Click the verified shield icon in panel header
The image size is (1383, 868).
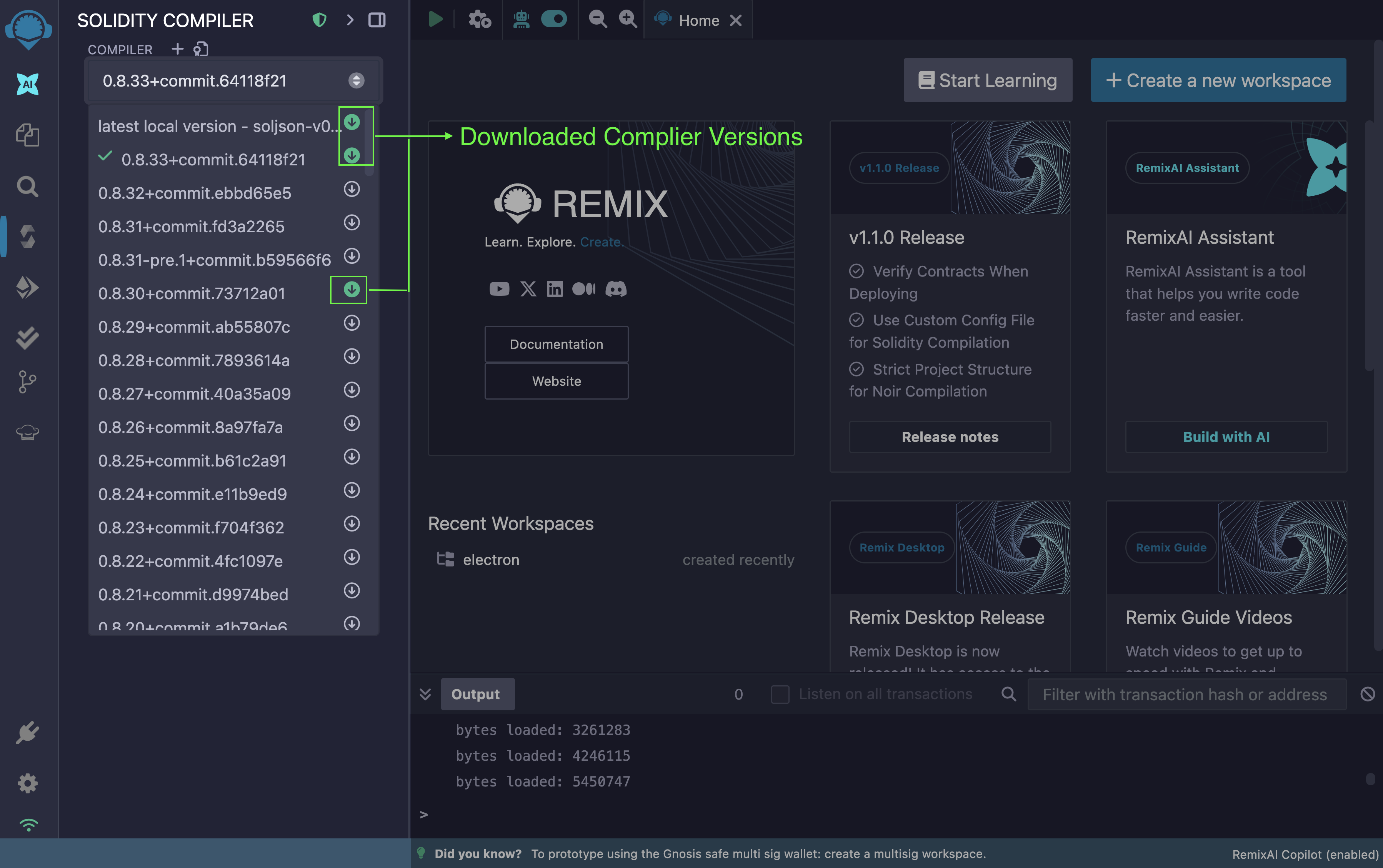(319, 20)
